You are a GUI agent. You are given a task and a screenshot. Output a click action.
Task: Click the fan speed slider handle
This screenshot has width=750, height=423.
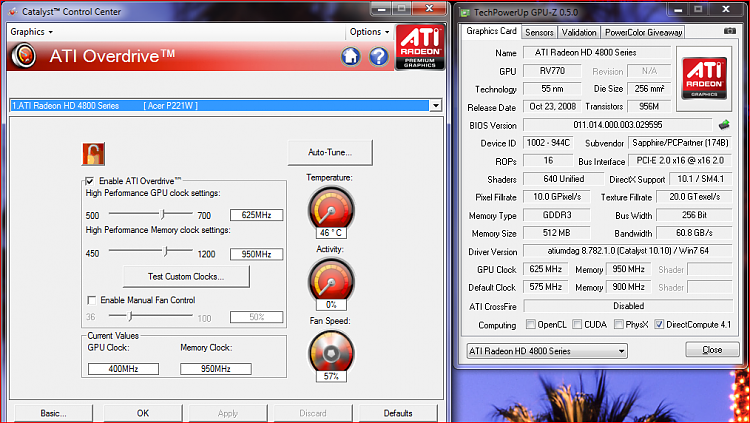coord(130,315)
